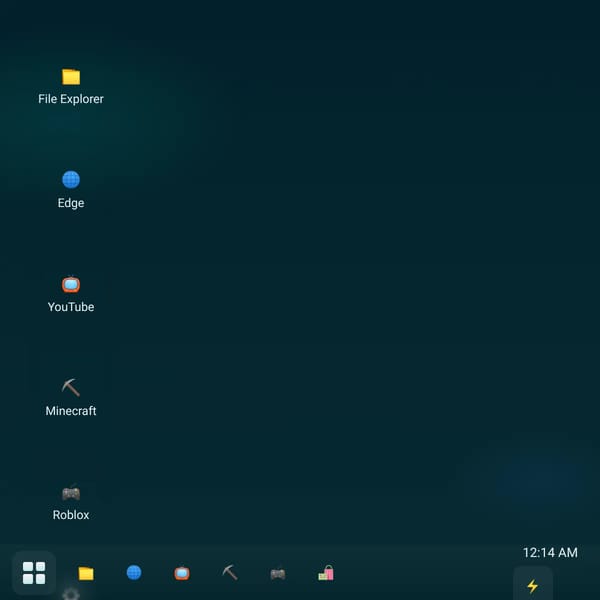Click the lightning bolt tray button
This screenshot has height=600, width=600.
click(x=533, y=585)
